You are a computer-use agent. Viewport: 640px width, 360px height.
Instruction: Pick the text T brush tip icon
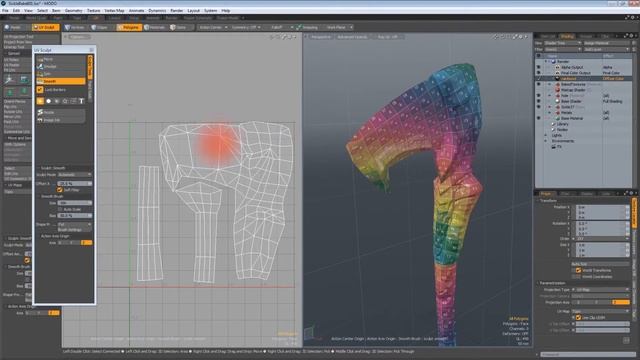coord(81,101)
